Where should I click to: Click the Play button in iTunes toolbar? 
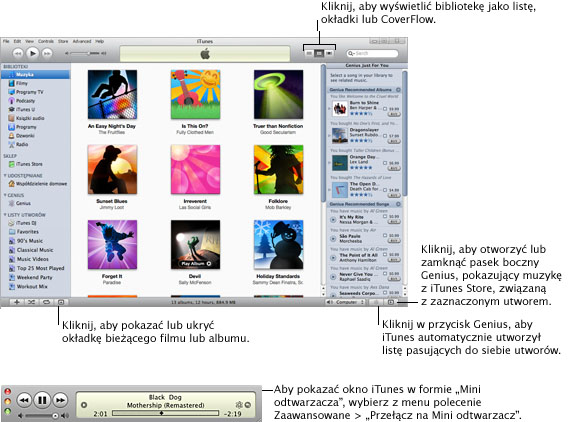tap(32, 53)
